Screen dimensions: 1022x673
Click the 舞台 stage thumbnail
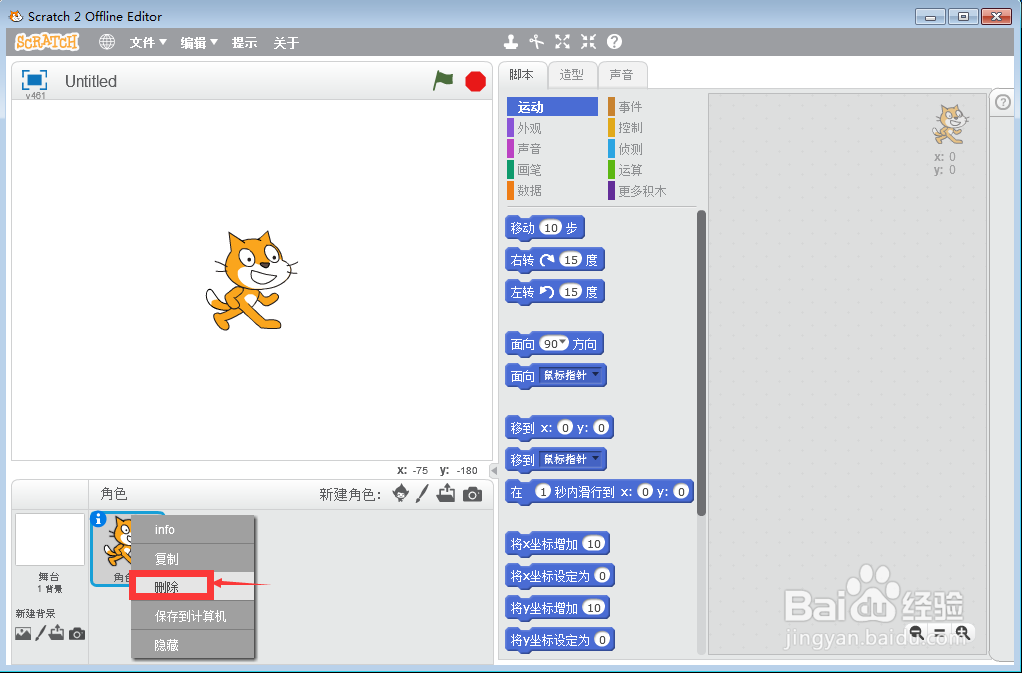coord(49,540)
